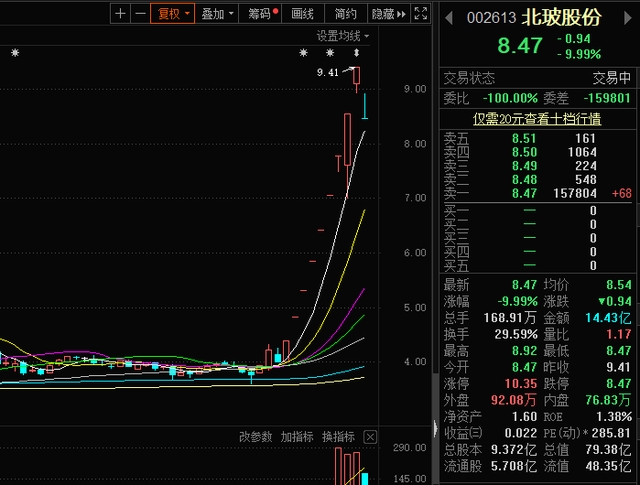This screenshot has height=485, width=640.
Task: Click 交易中 status text
Action: 611,78
